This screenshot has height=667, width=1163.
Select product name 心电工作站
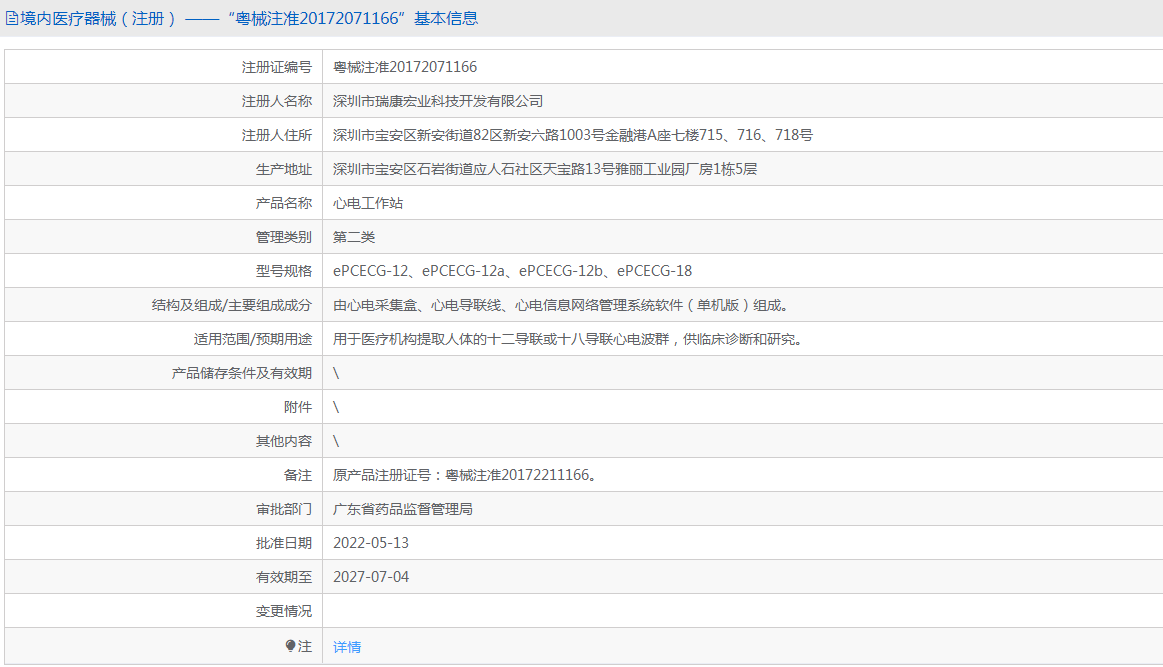368,203
